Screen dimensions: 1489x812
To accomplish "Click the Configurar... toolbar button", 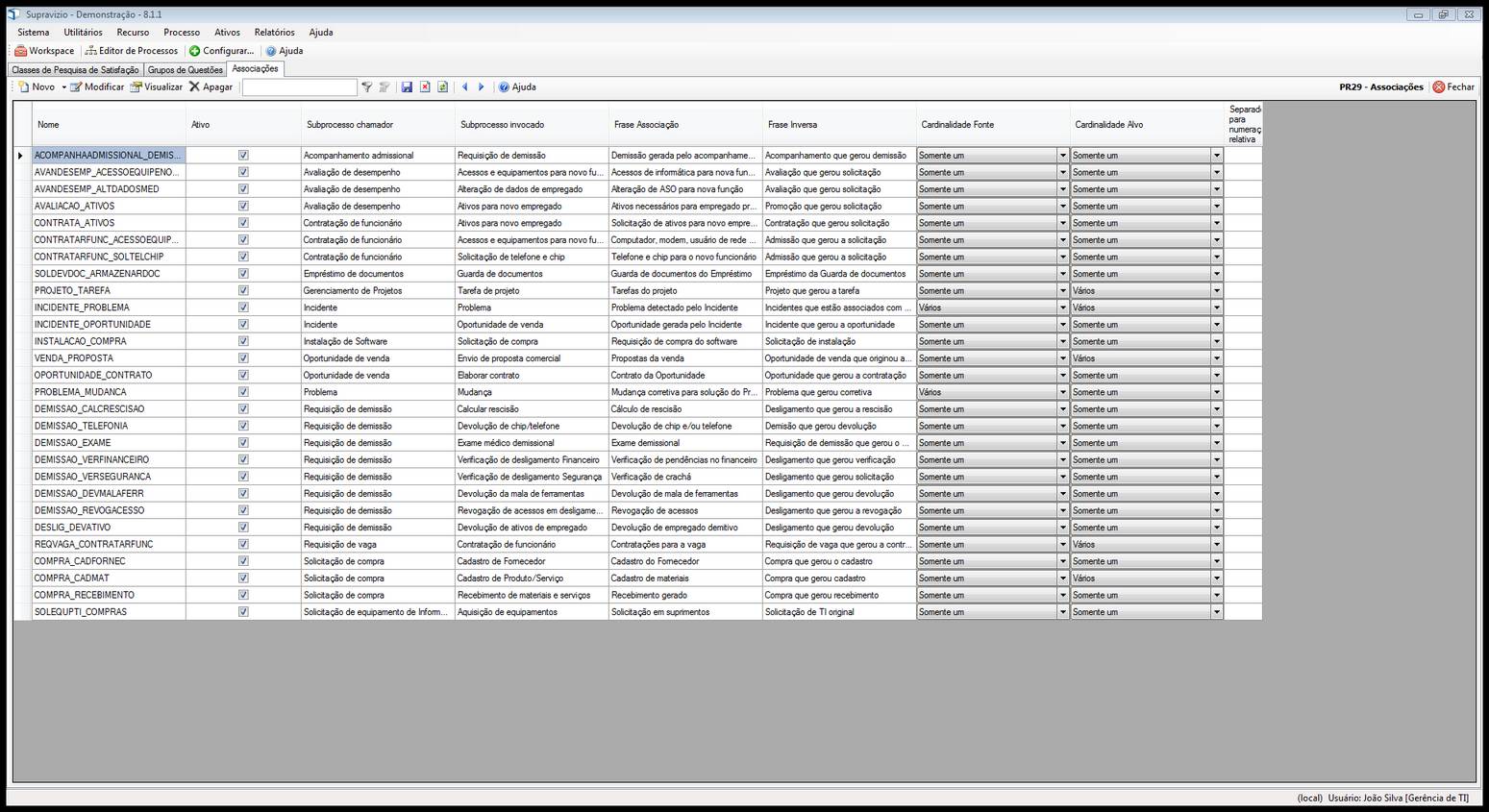I will coord(222,51).
